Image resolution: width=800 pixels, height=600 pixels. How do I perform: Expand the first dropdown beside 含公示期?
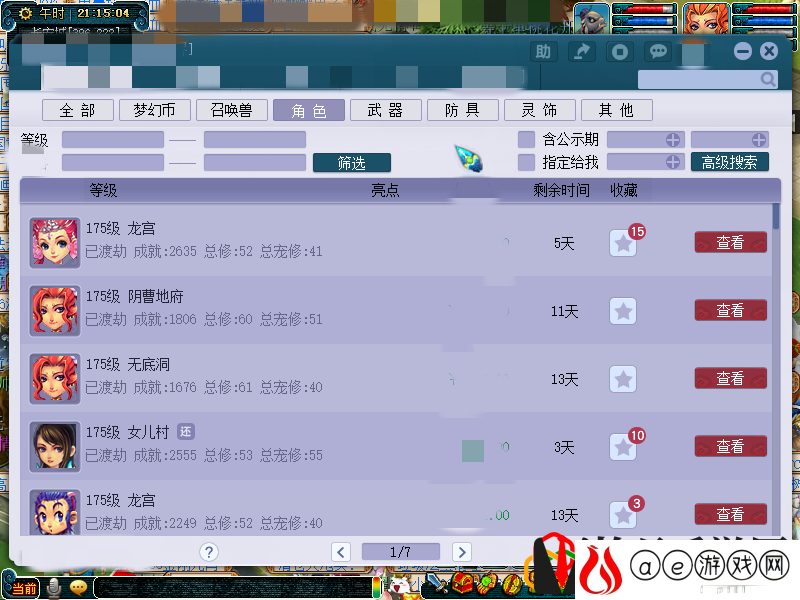tap(645, 140)
